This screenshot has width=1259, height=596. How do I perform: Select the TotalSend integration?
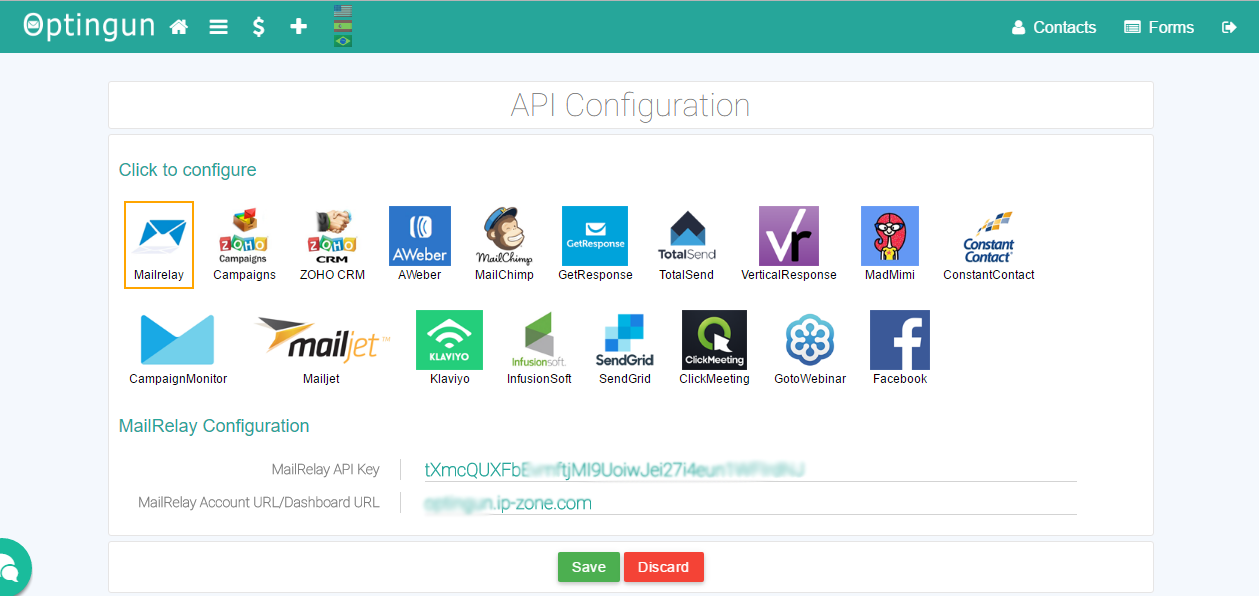click(x=687, y=245)
